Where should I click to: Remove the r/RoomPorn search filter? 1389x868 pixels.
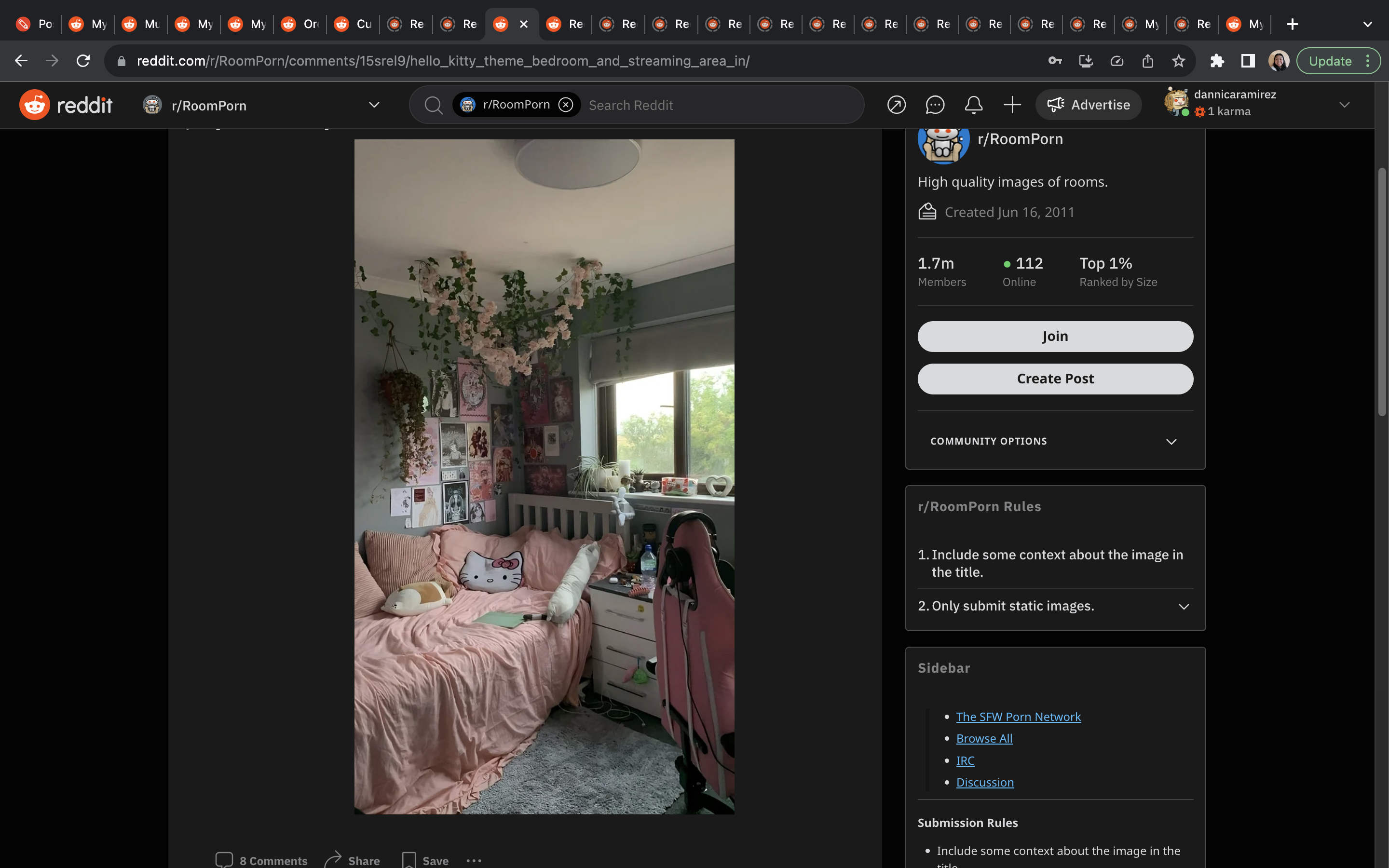coord(566,105)
